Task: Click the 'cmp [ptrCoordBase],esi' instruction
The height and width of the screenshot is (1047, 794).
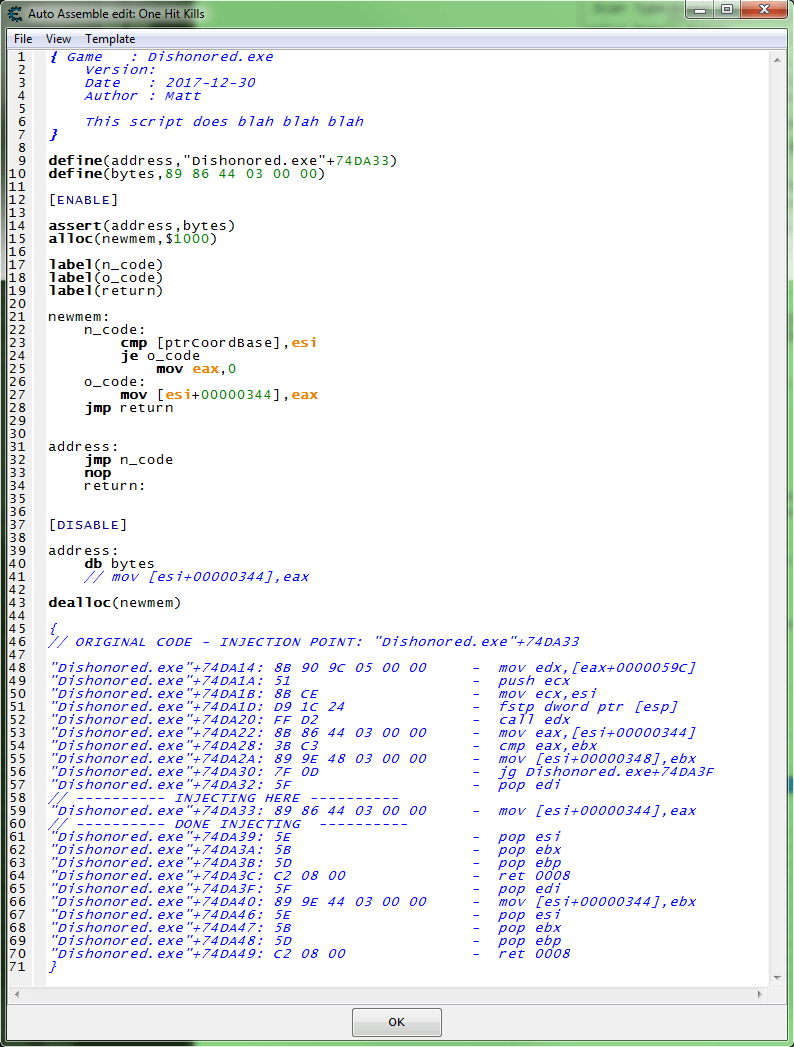Action: pos(218,343)
